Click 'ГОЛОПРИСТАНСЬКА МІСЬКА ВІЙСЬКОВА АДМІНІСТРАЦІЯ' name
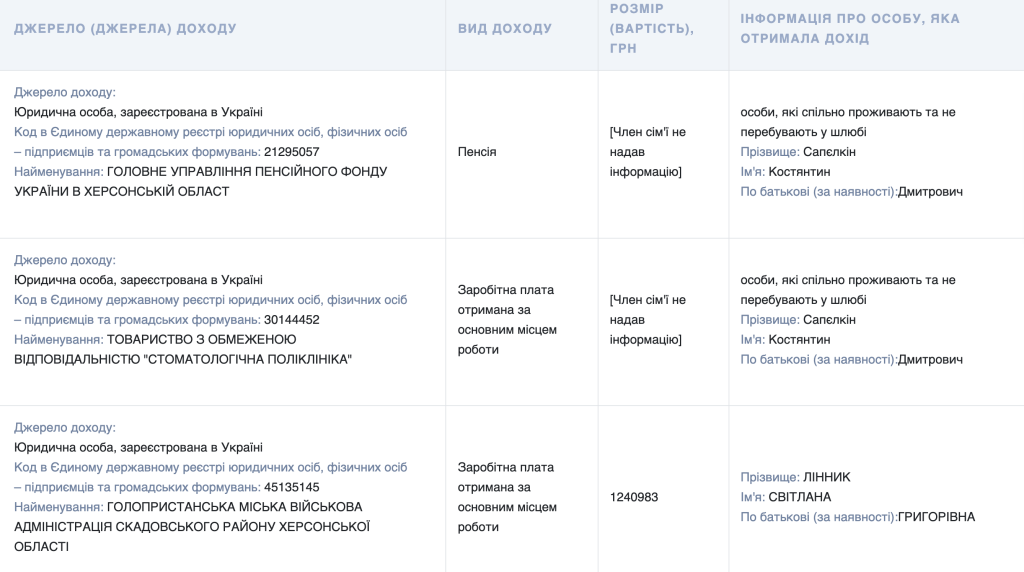Viewport: 1024px width, 572px height. [192, 517]
